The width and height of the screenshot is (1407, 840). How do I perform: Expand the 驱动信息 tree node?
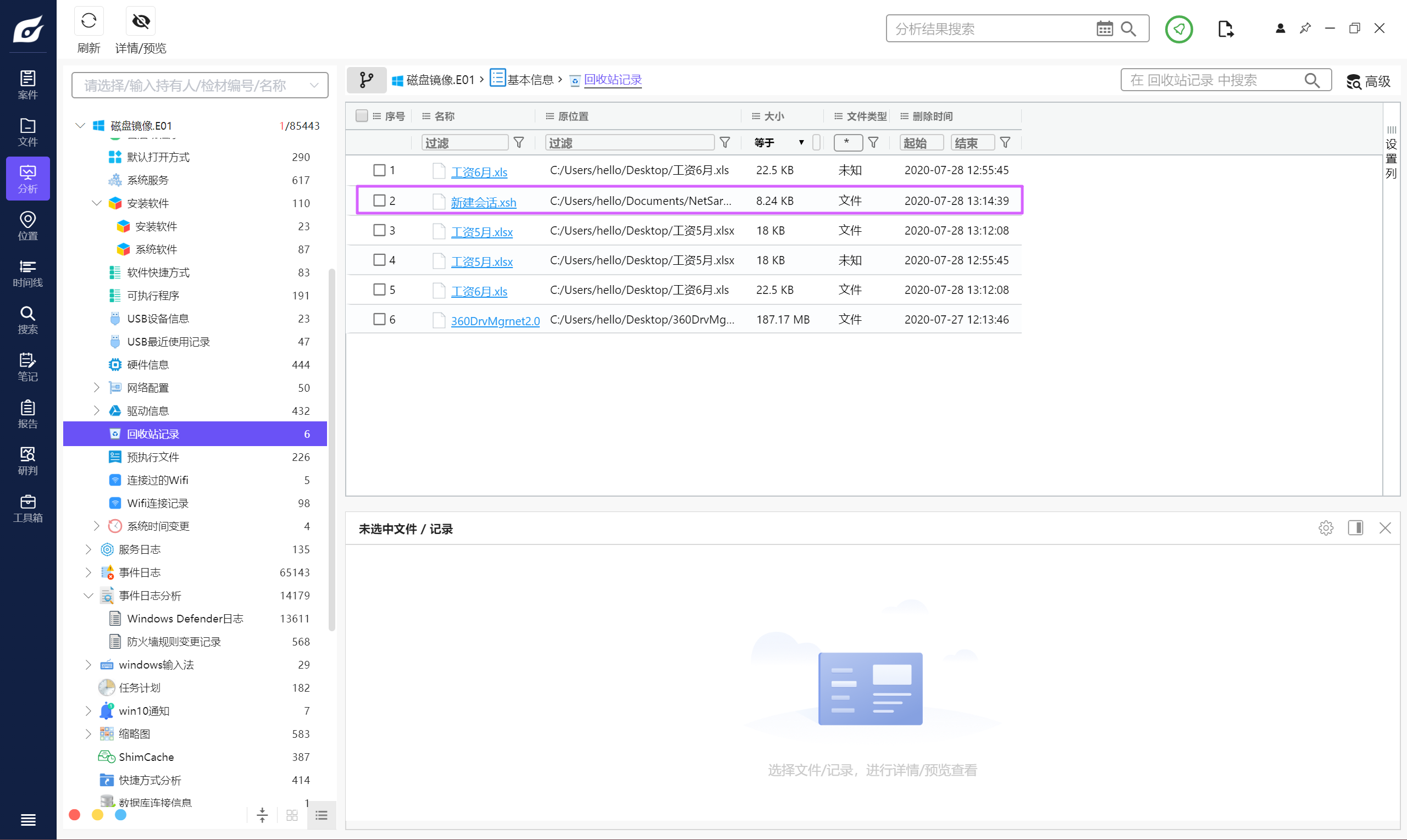tap(96, 411)
